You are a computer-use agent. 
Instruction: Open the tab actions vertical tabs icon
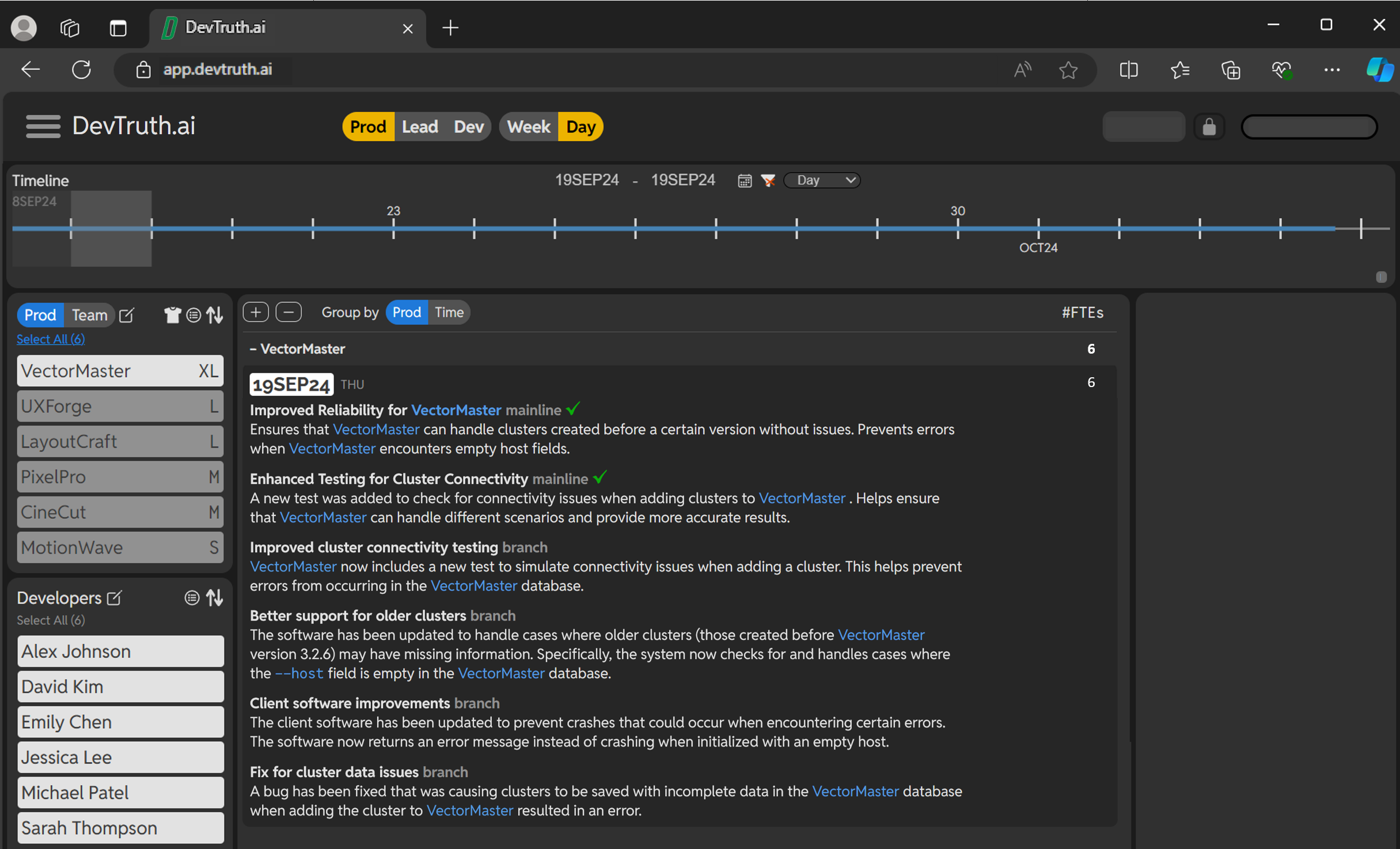(118, 28)
